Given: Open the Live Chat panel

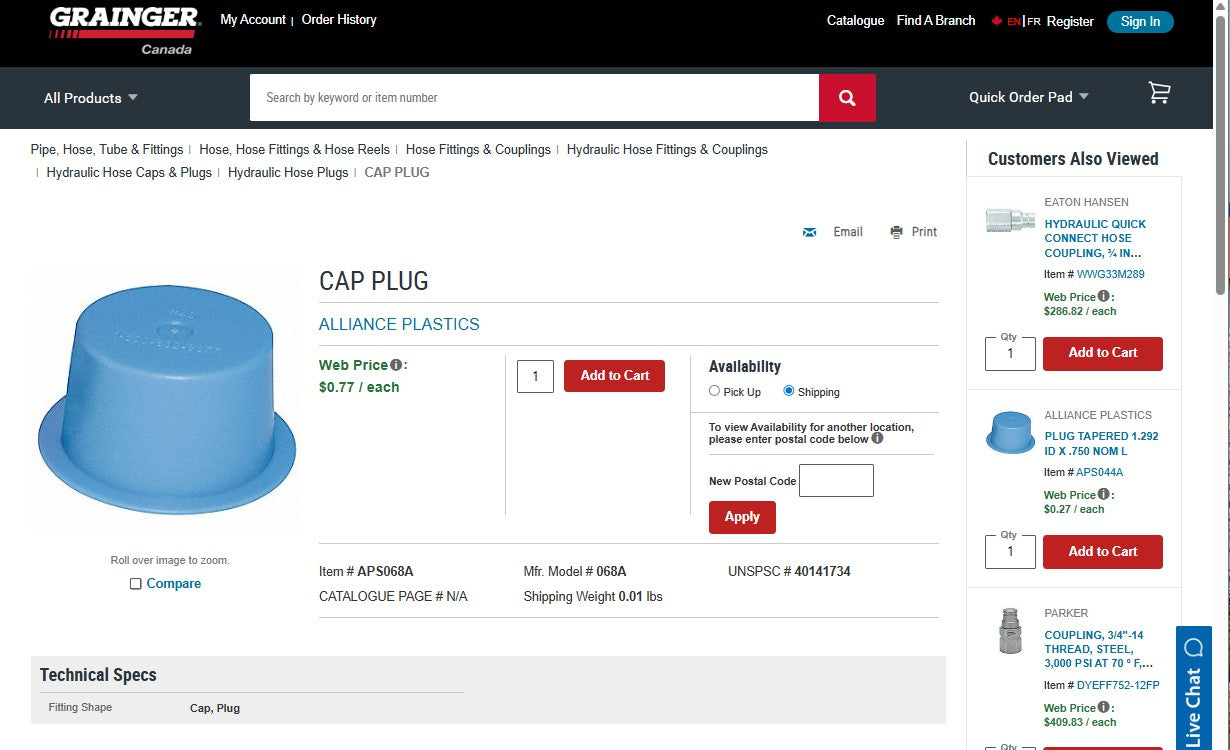Looking at the screenshot, I should pos(1193,690).
